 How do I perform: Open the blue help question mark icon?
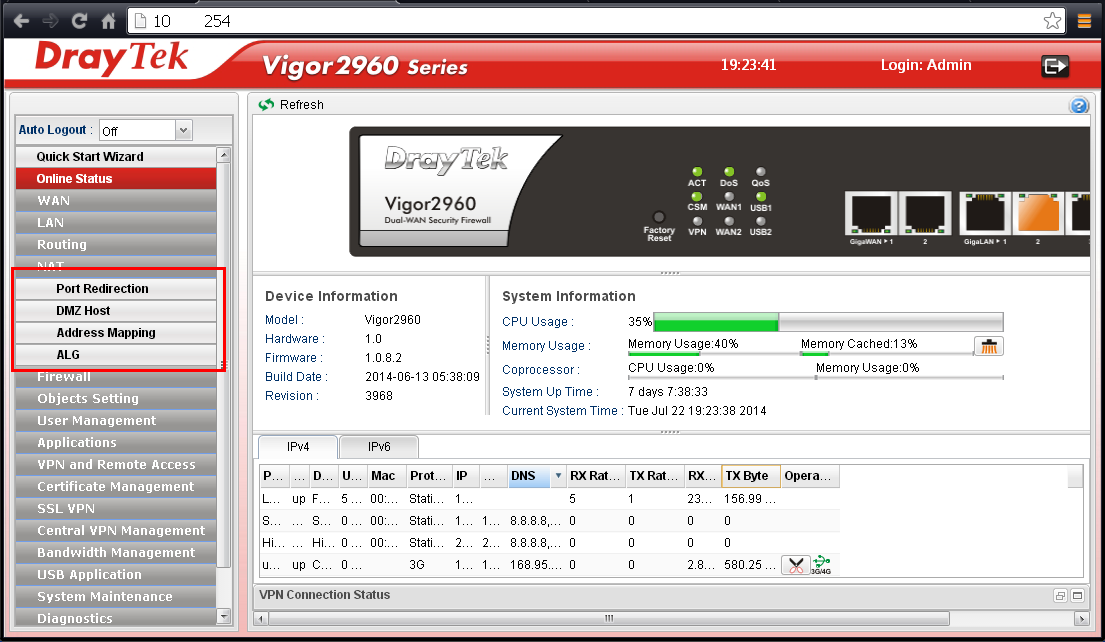coord(1079,106)
